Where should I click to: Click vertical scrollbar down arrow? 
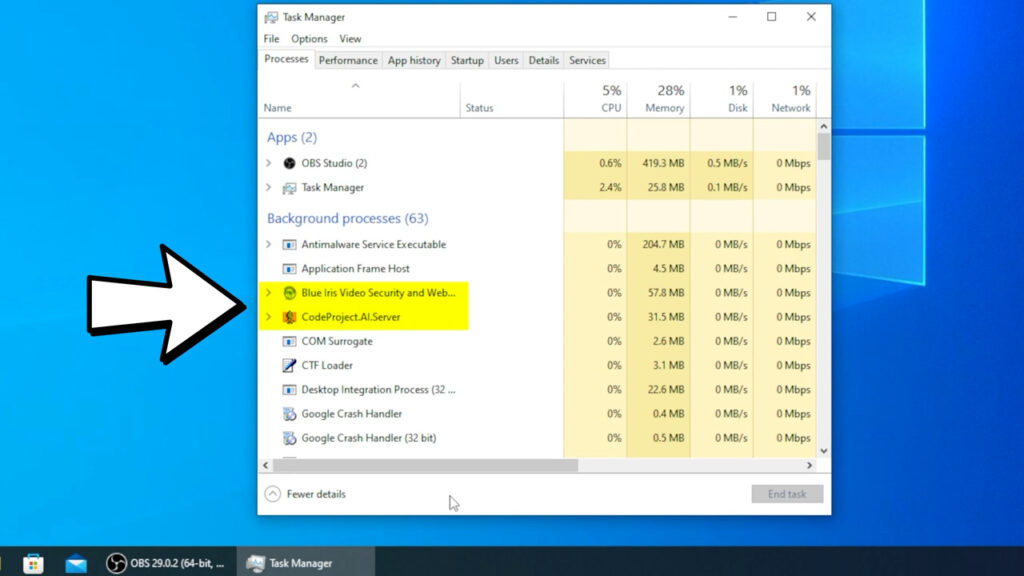point(824,451)
